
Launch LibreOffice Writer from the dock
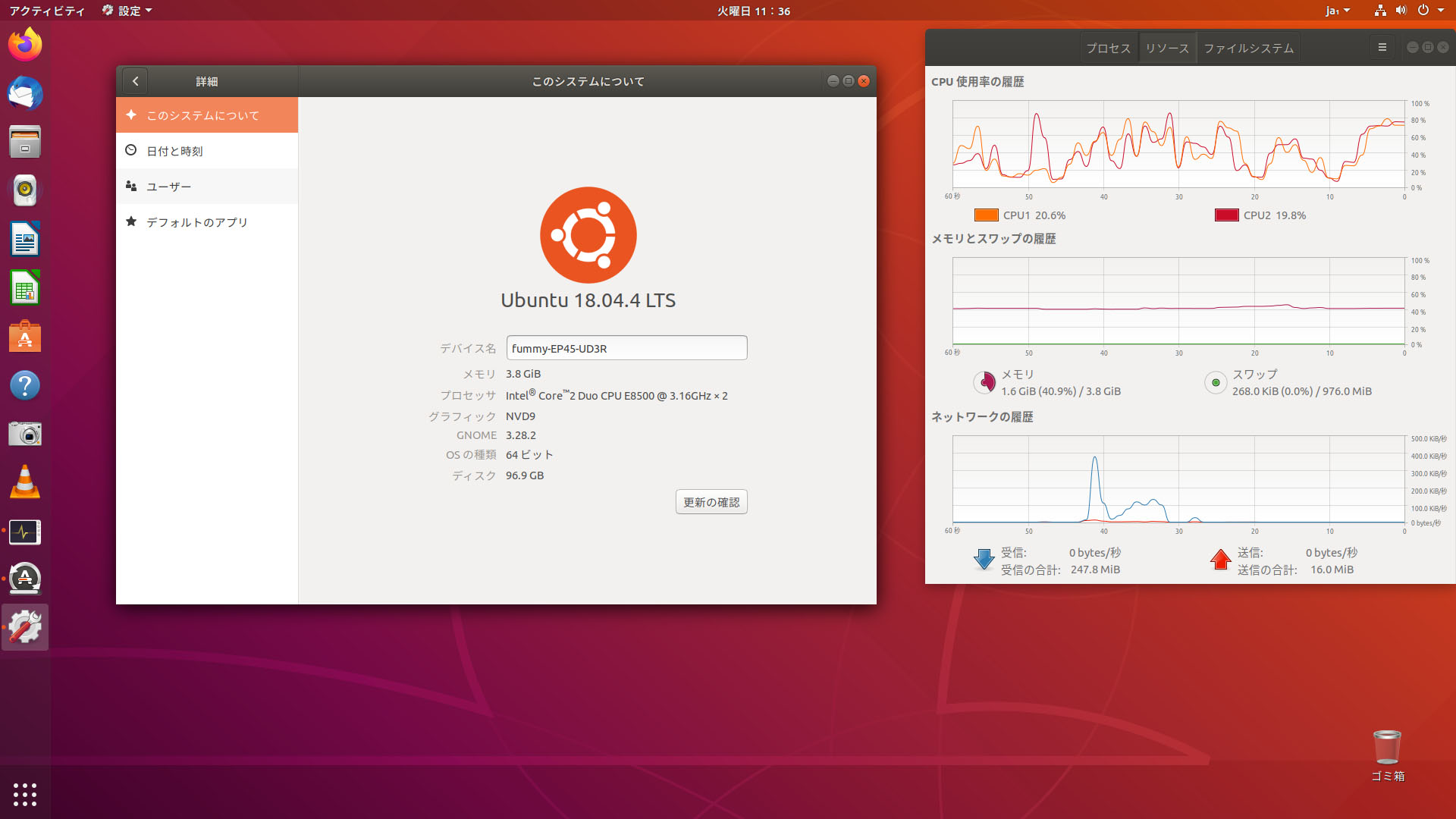point(25,240)
